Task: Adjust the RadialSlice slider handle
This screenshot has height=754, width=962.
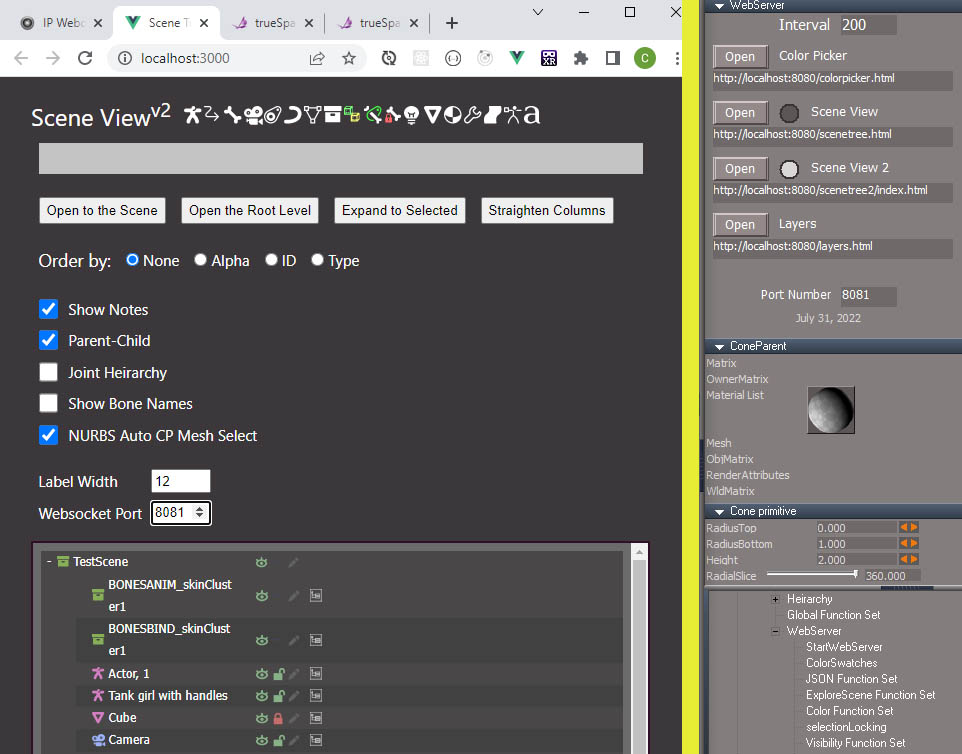Action: (855, 574)
